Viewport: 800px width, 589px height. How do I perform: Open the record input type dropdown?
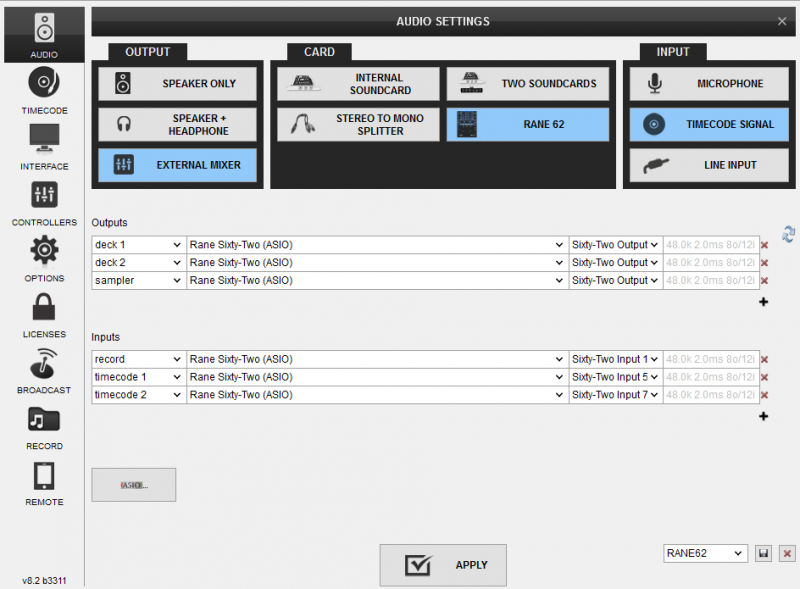[139, 359]
